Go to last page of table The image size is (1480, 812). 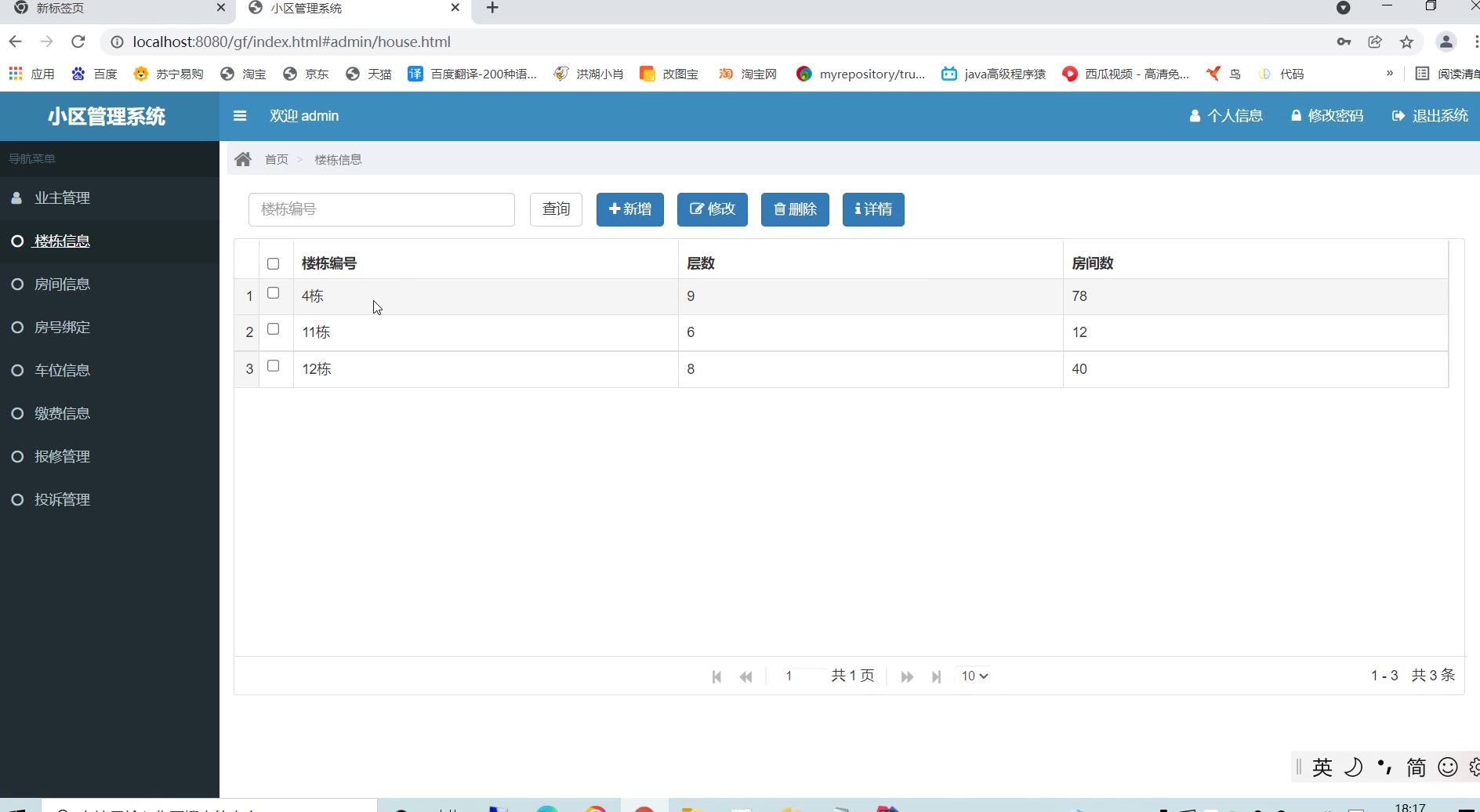tap(936, 676)
